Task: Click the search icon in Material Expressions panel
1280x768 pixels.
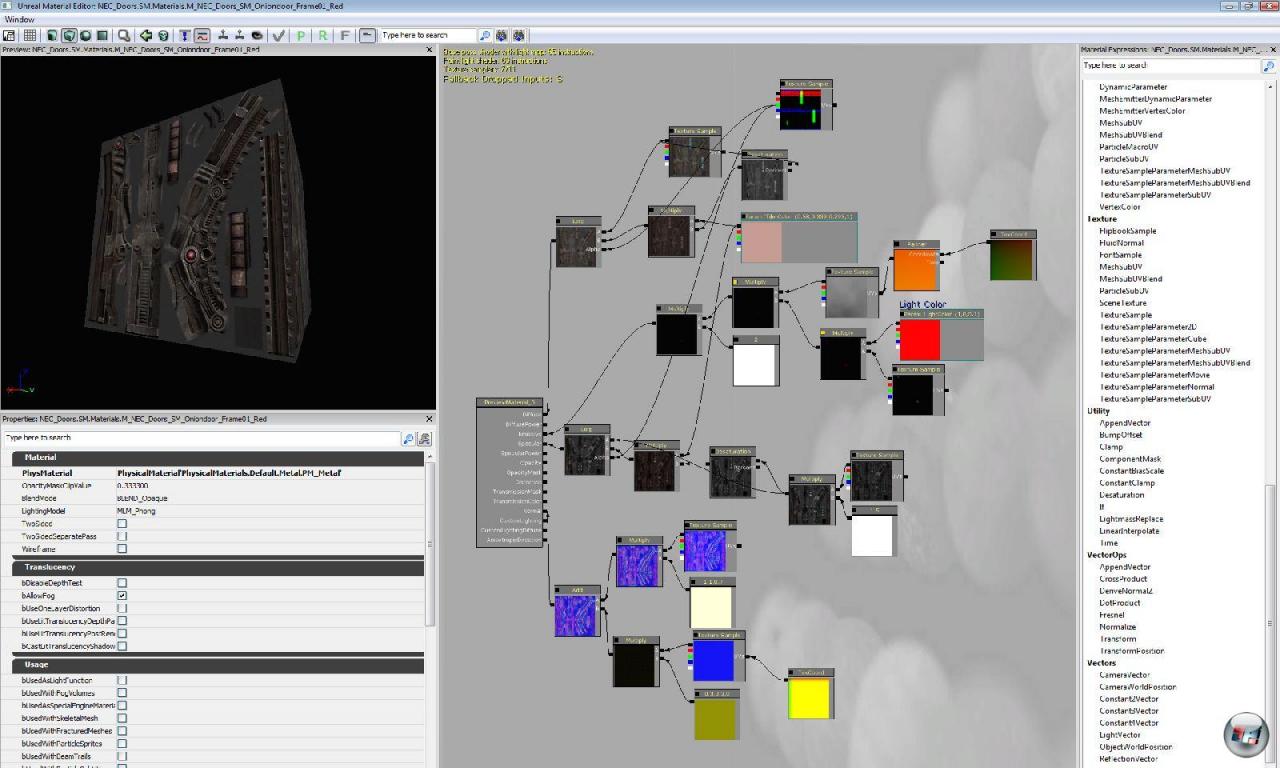Action: (x=1268, y=66)
